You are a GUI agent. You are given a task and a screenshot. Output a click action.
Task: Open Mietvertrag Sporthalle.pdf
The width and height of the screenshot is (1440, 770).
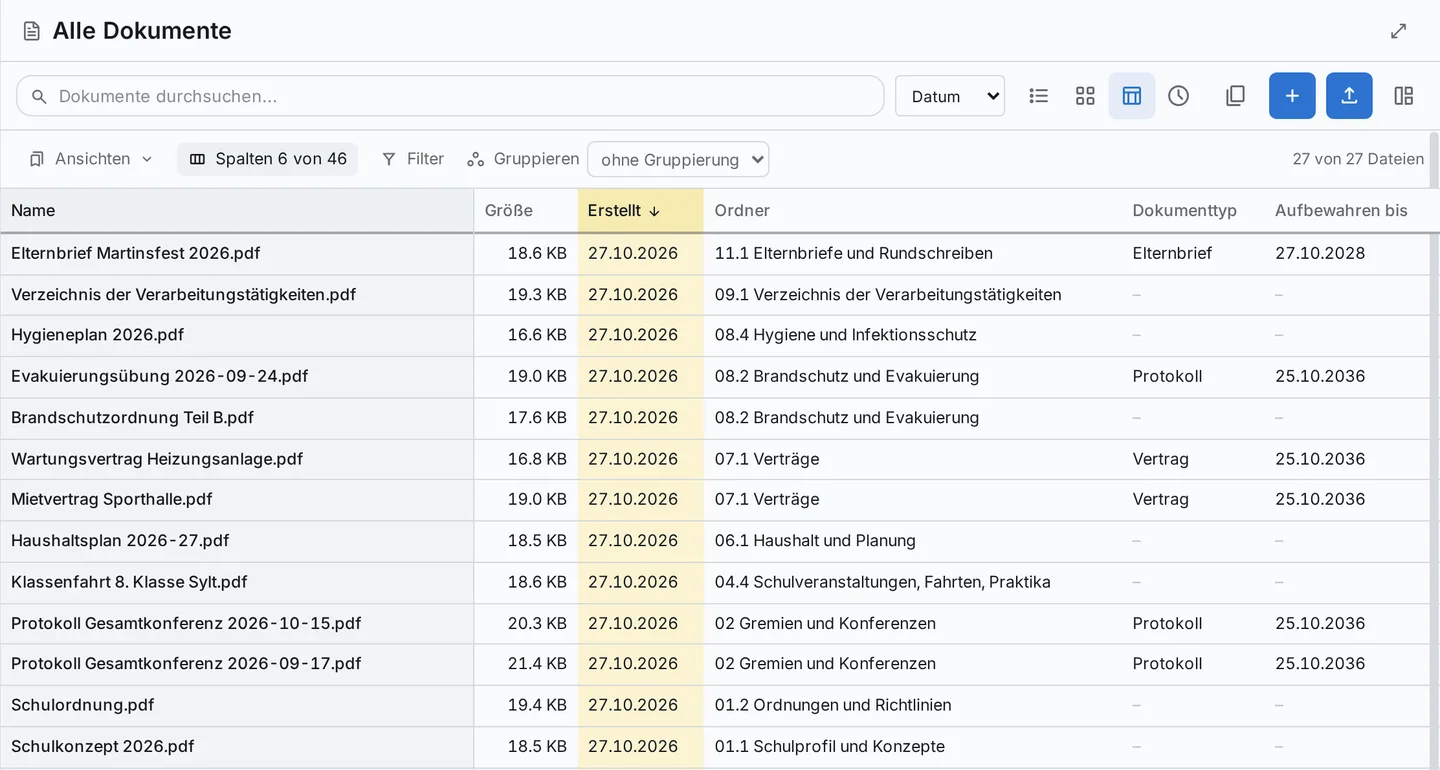(x=111, y=499)
